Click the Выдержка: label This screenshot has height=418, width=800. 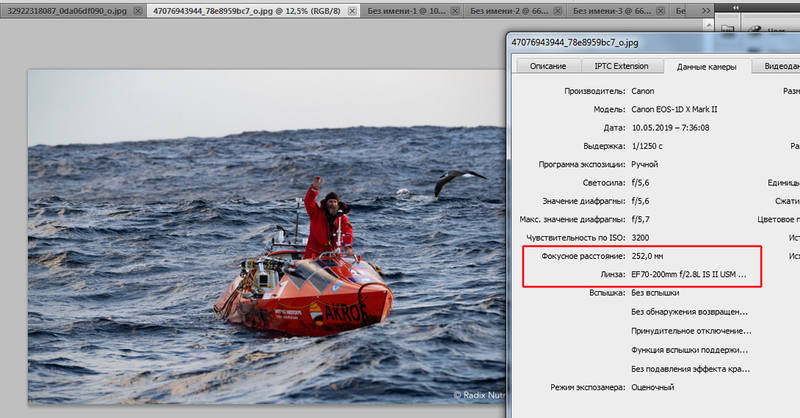pos(604,146)
